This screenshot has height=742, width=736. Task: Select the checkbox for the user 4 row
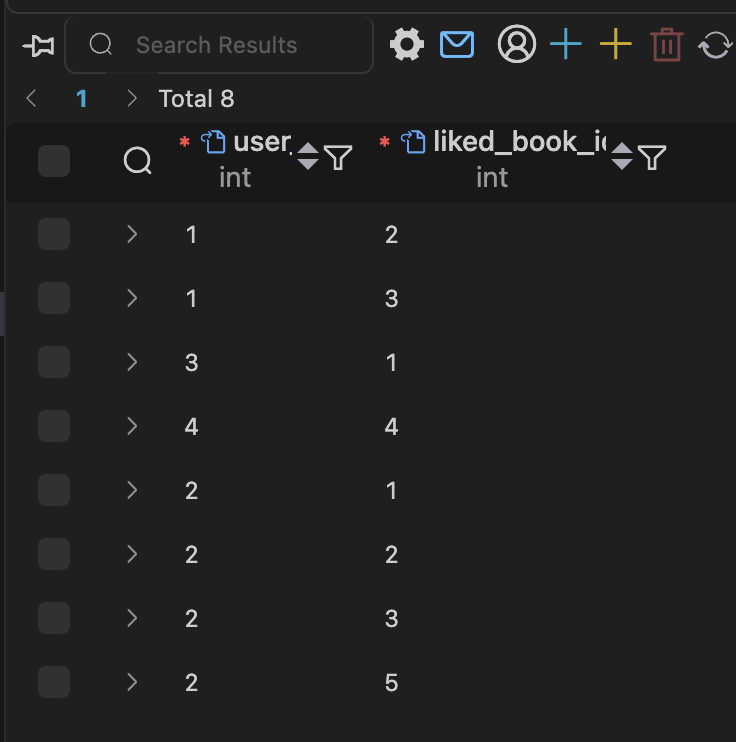coord(54,426)
